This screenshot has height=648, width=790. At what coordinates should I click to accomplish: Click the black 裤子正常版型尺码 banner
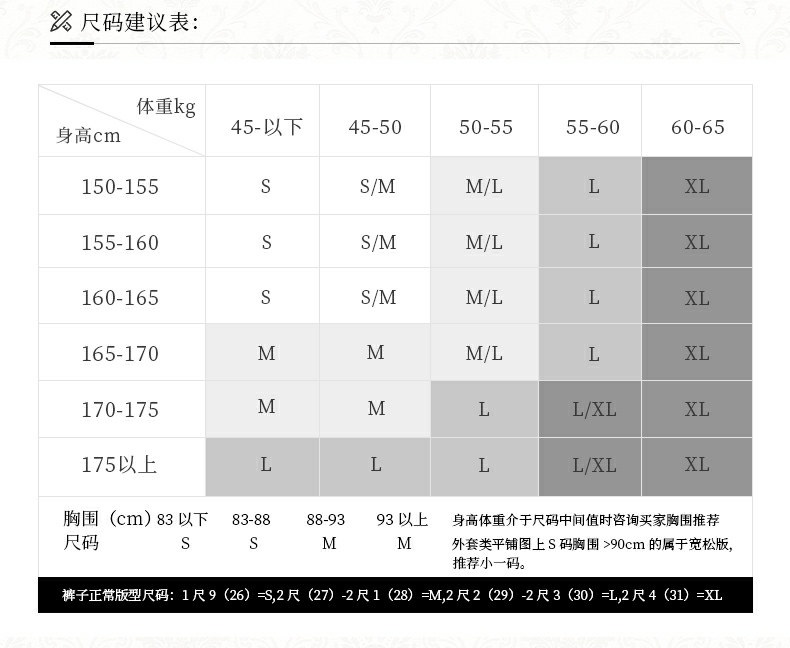point(395,595)
